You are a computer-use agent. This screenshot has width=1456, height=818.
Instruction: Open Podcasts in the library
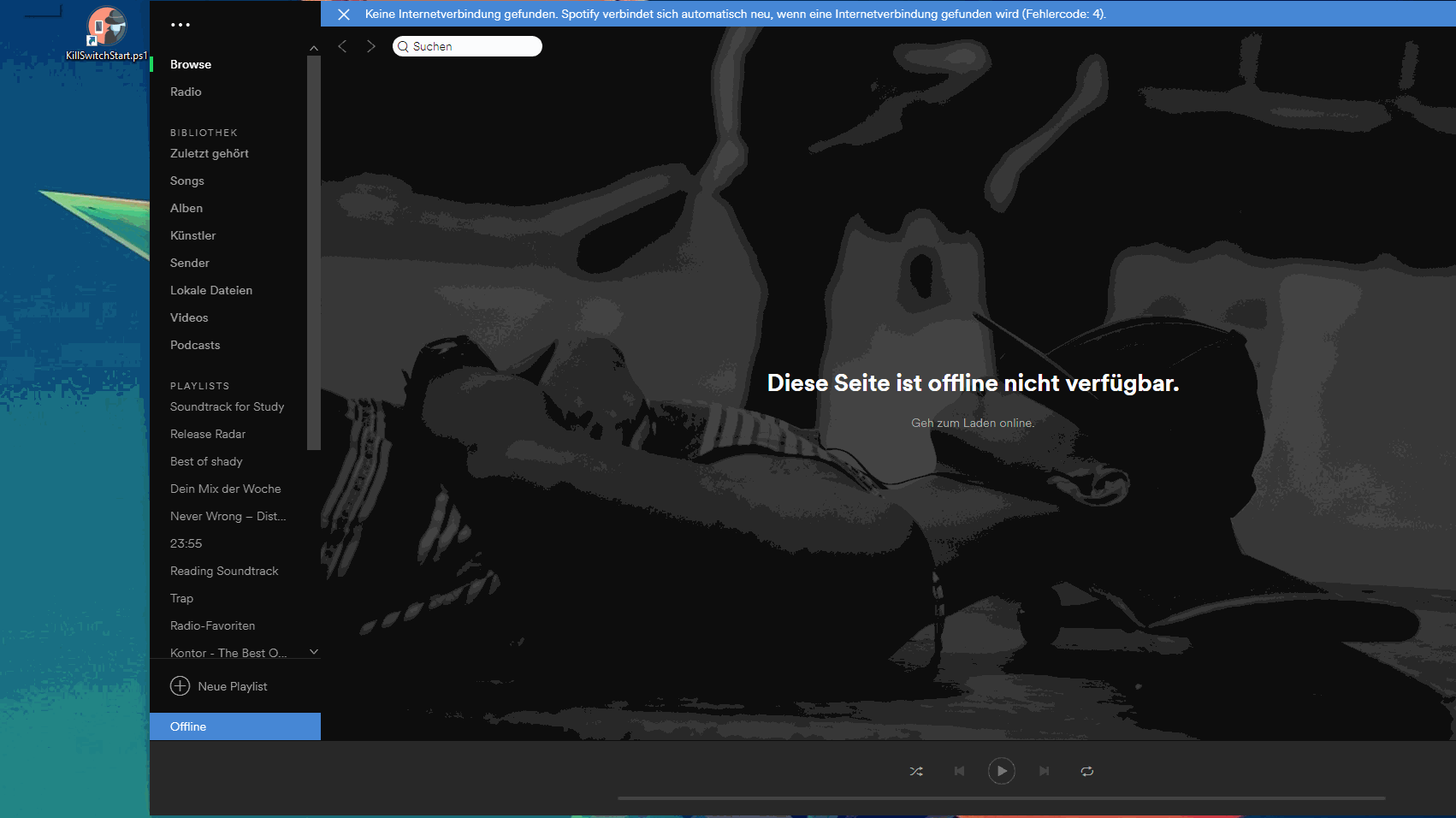195,345
